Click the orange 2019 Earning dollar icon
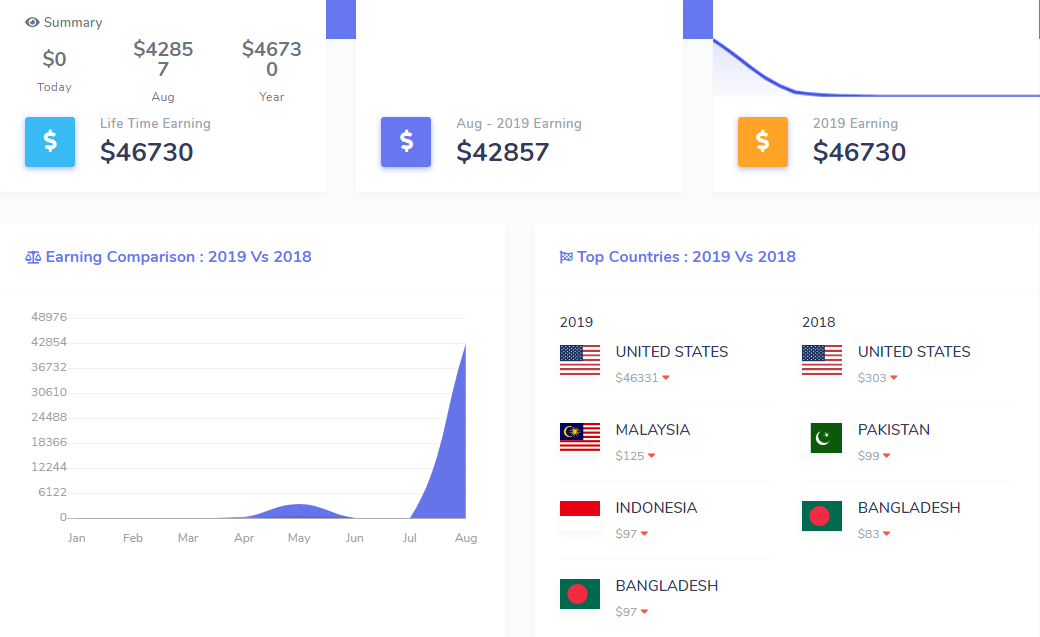The height and width of the screenshot is (637, 1040). (762, 142)
